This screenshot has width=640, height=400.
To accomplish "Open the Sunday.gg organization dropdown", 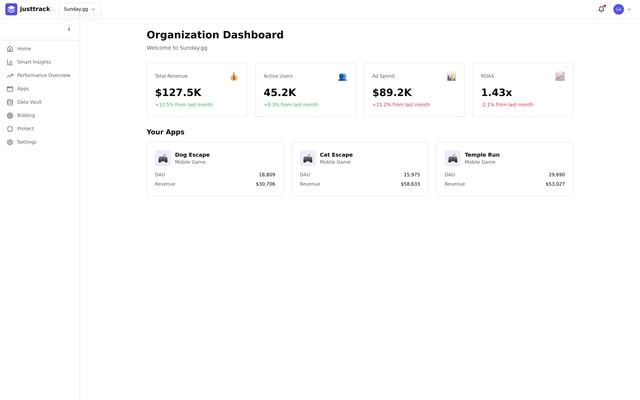I will click(x=80, y=9).
